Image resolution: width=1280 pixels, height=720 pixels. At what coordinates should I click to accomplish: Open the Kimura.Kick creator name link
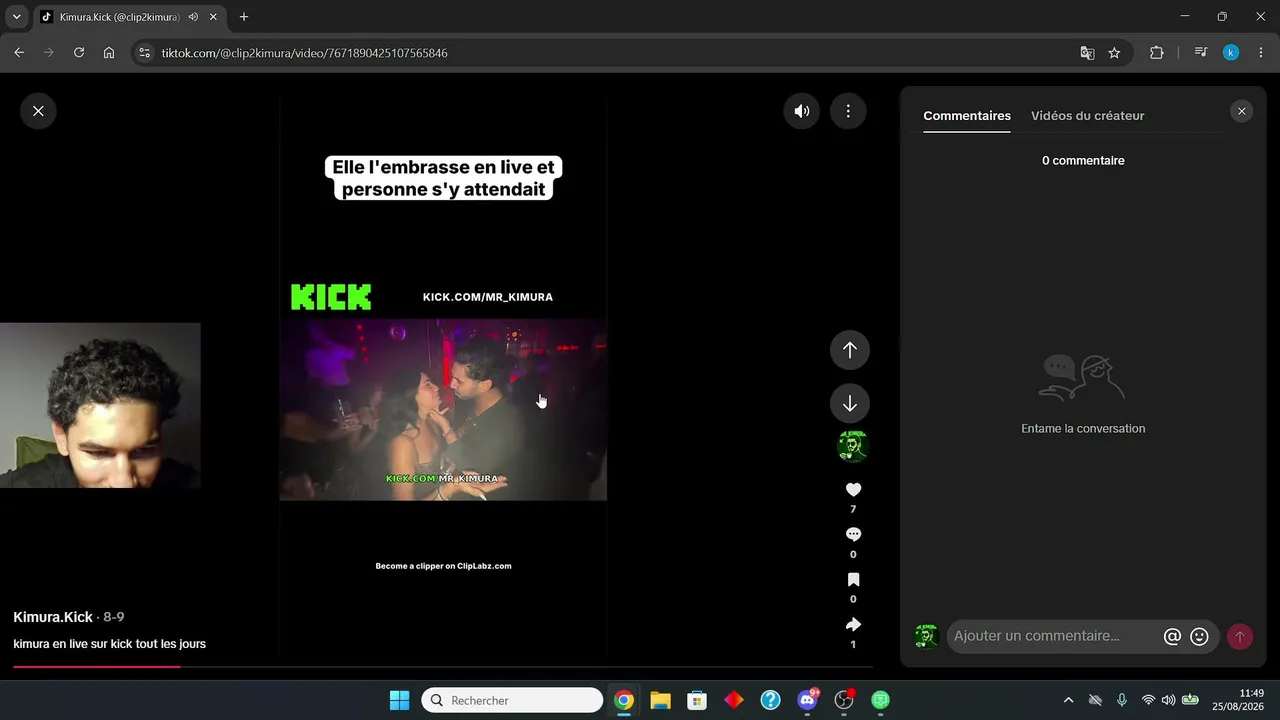(53, 617)
